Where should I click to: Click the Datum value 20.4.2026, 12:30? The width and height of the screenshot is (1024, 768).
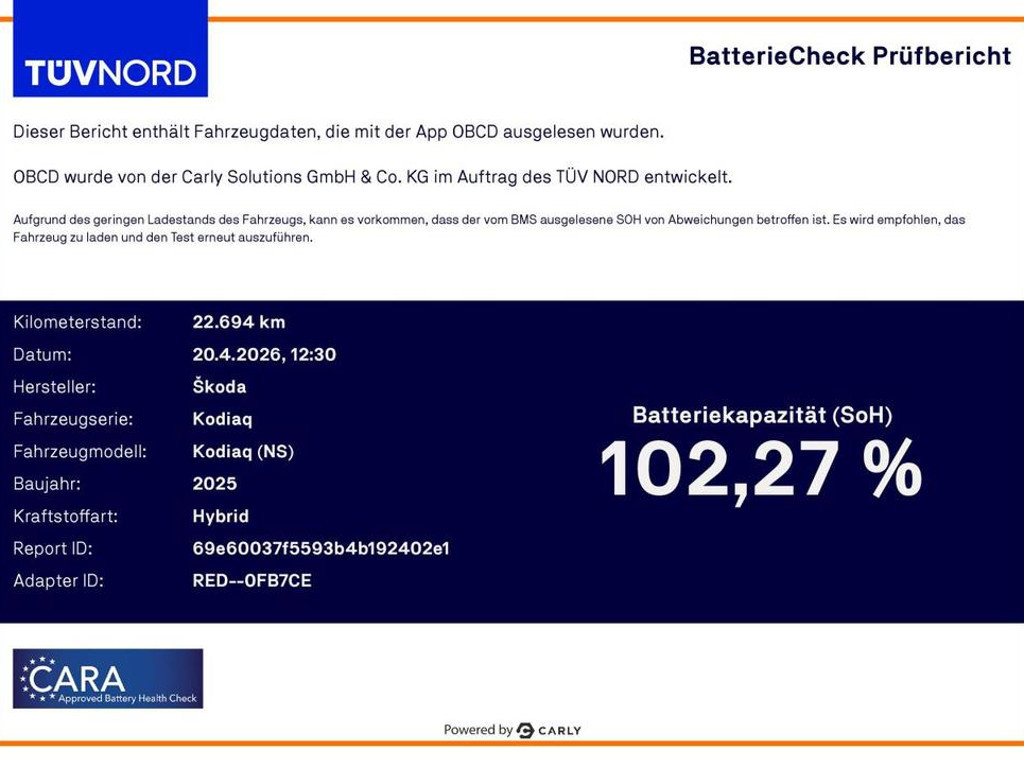coord(263,354)
